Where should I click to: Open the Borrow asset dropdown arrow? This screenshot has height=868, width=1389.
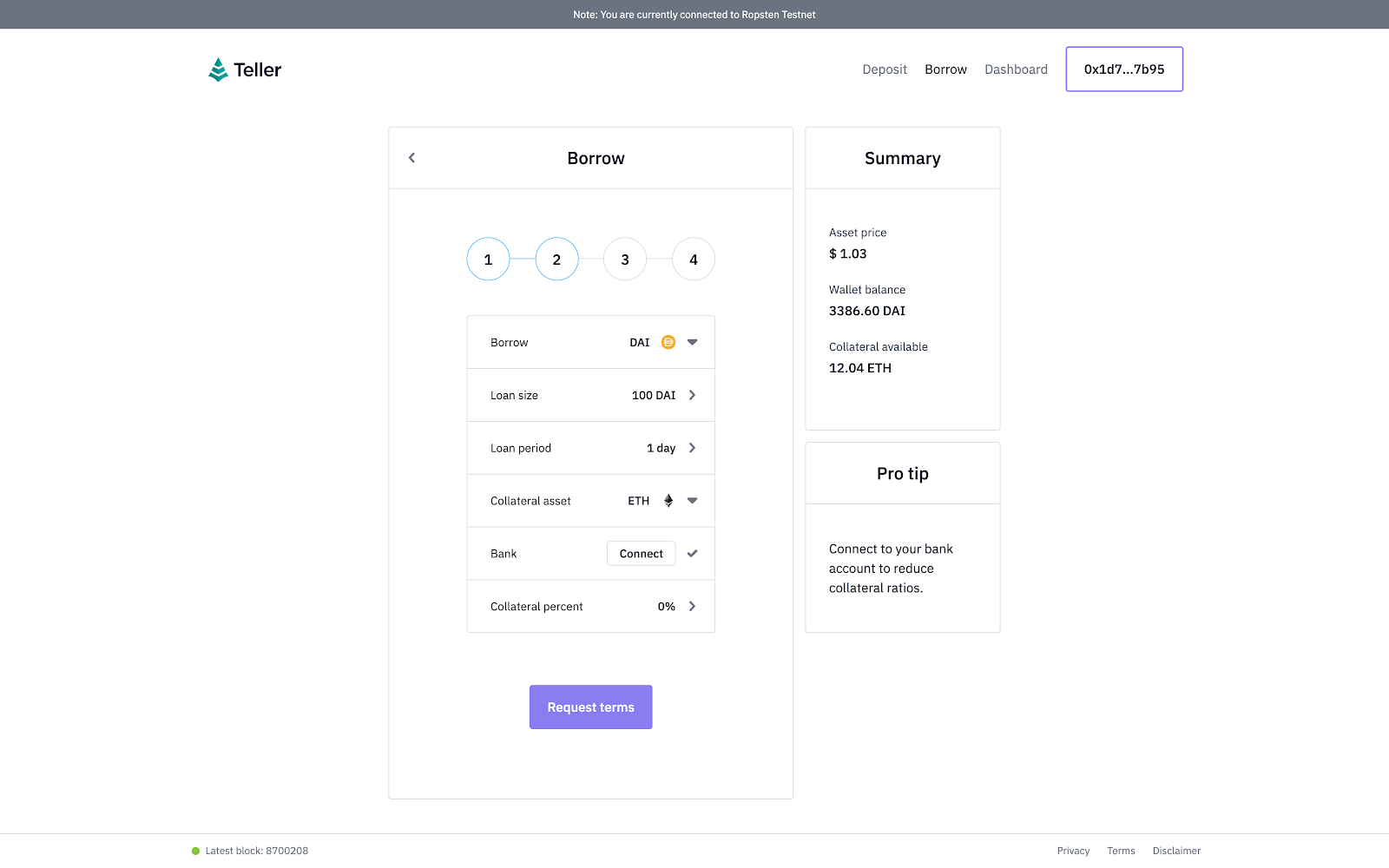692,342
